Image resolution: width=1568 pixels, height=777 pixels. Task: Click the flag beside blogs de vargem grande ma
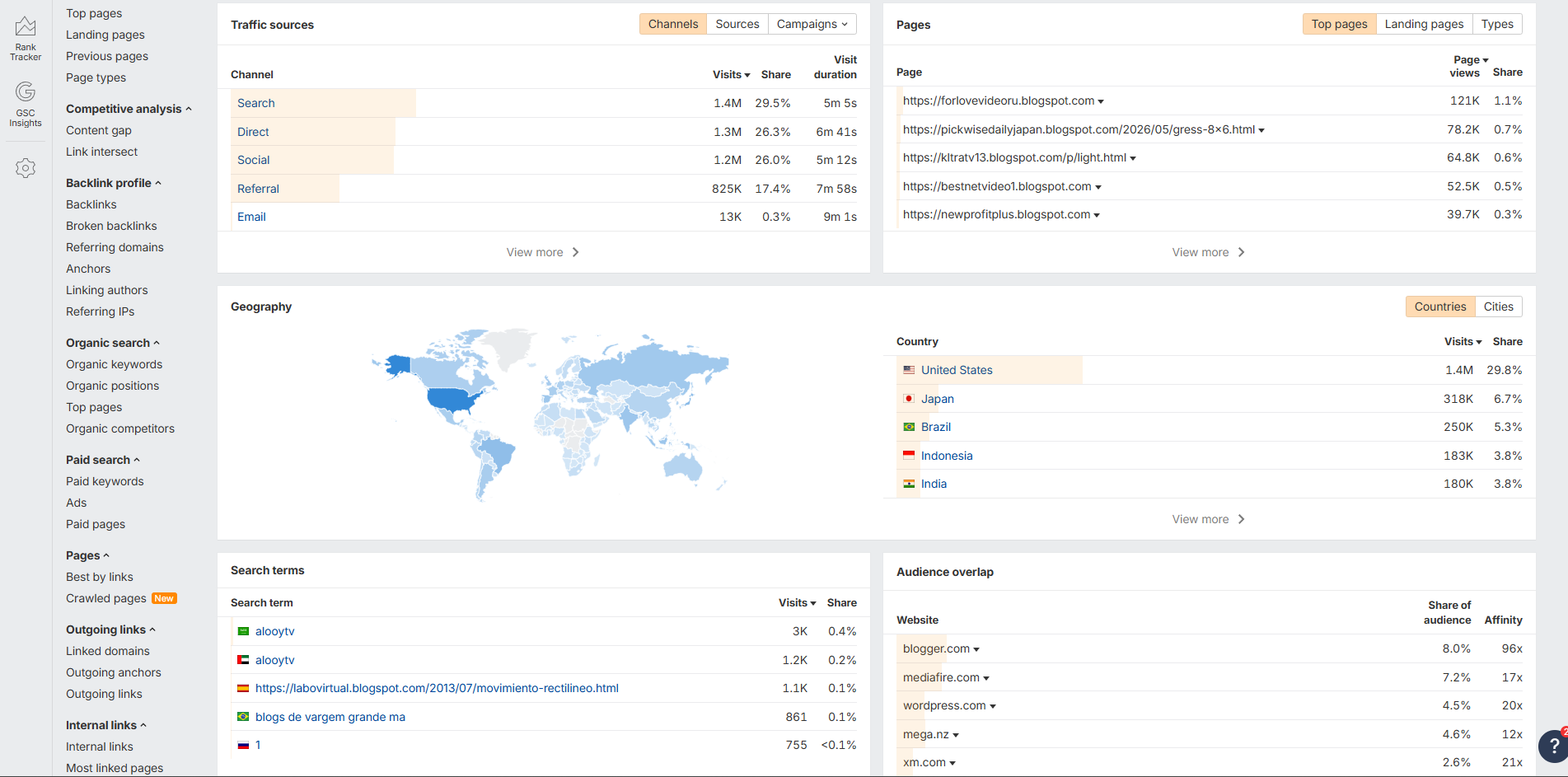(243, 717)
